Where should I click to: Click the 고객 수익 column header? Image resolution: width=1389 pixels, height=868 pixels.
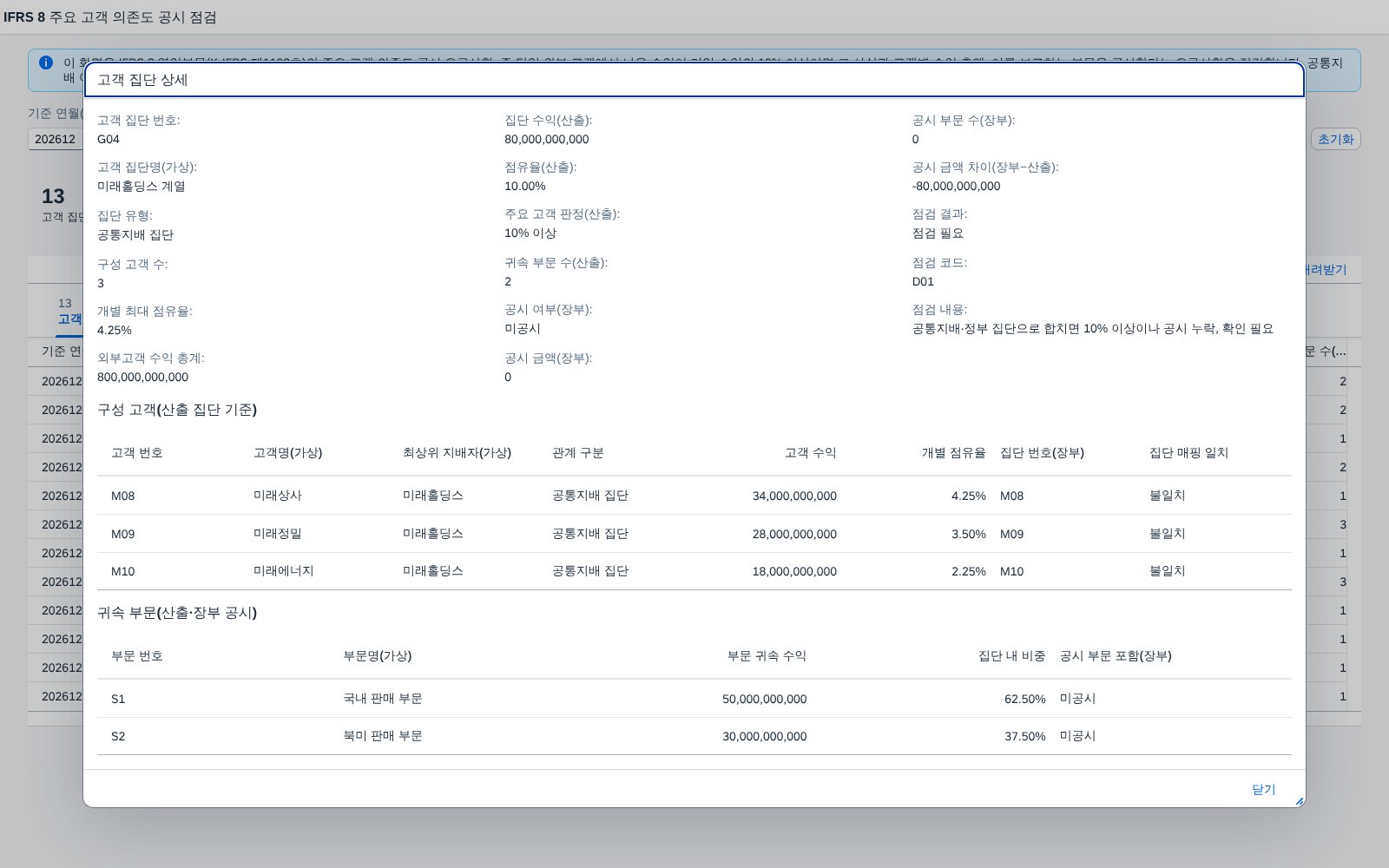(x=811, y=453)
